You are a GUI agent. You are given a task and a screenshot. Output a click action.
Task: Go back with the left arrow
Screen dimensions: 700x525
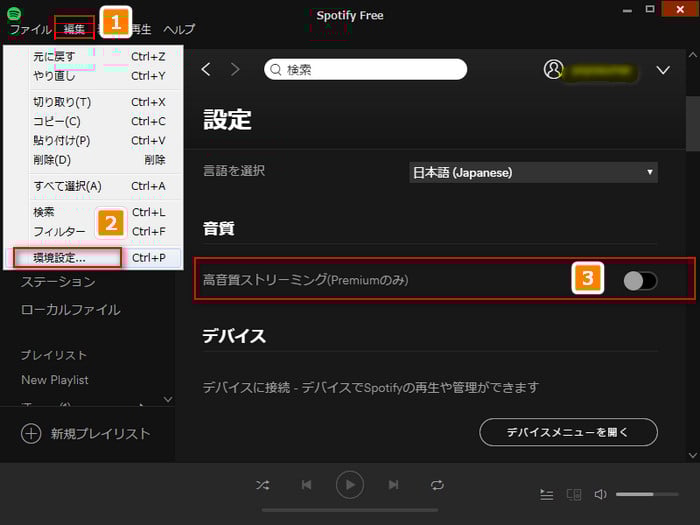(x=206, y=69)
